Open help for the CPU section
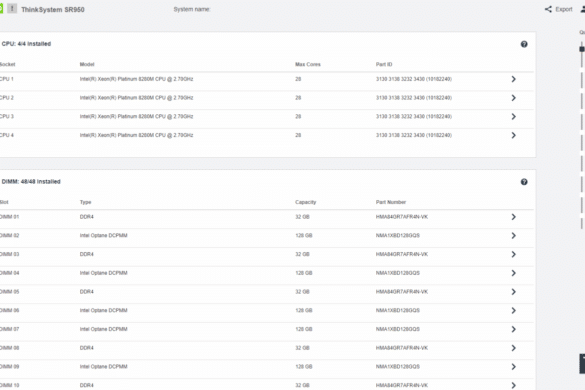585x390 pixels. (524, 44)
